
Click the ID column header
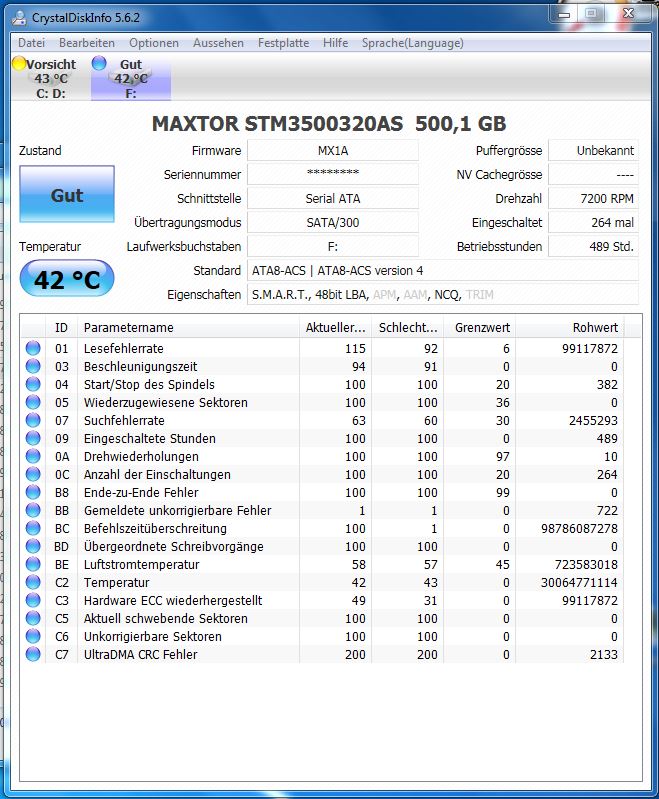[61, 327]
